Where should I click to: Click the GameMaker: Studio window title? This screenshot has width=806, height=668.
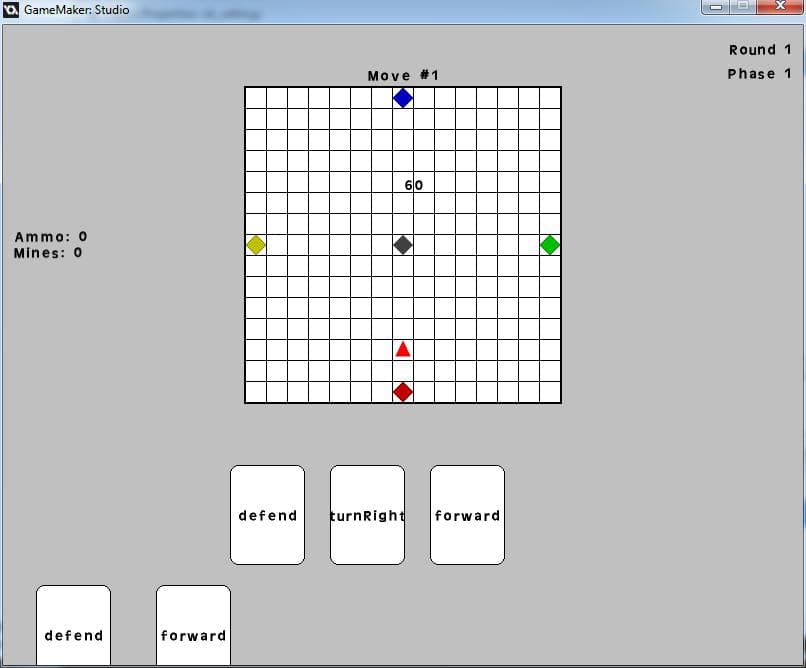(77, 10)
